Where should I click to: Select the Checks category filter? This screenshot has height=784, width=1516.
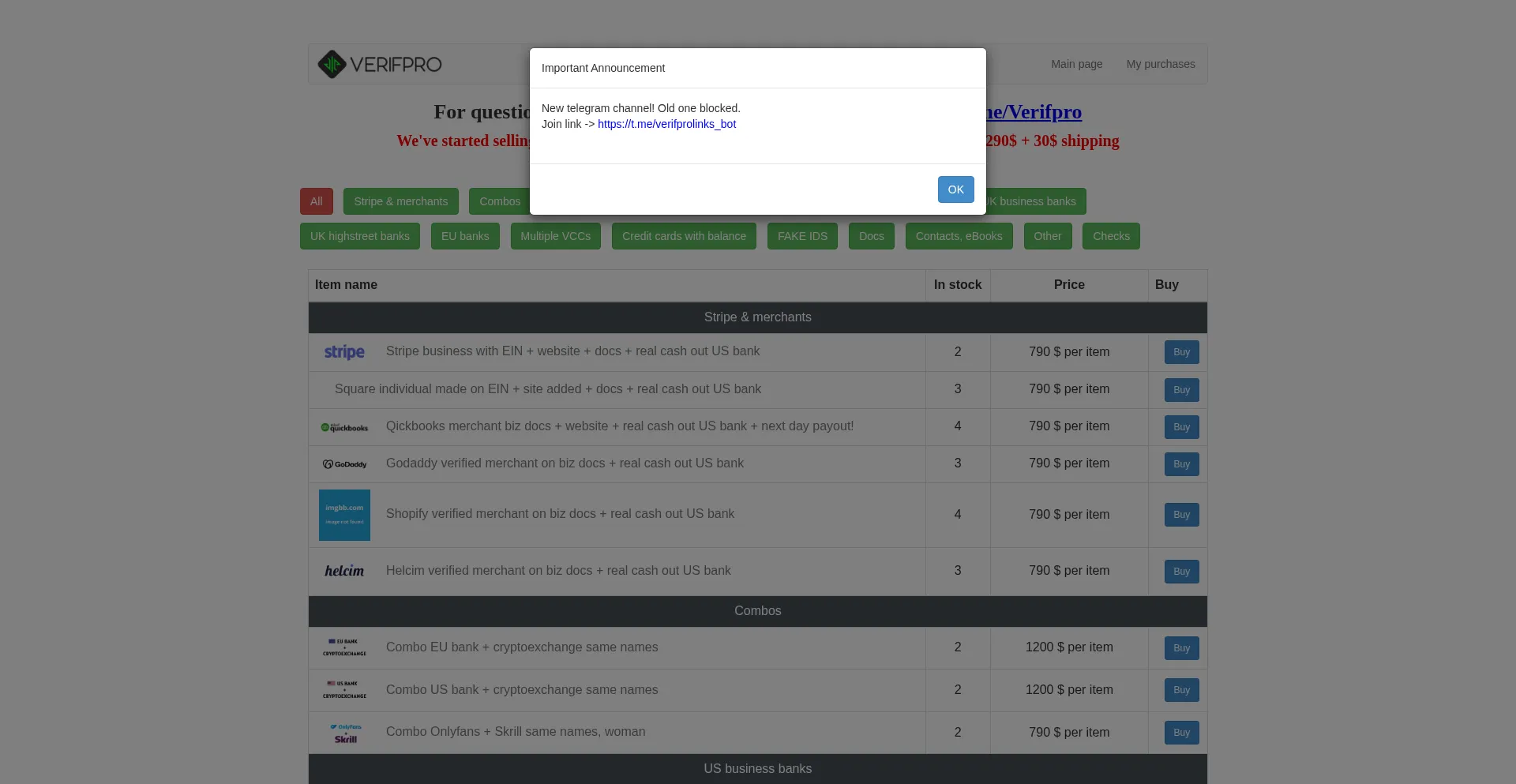(1110, 236)
